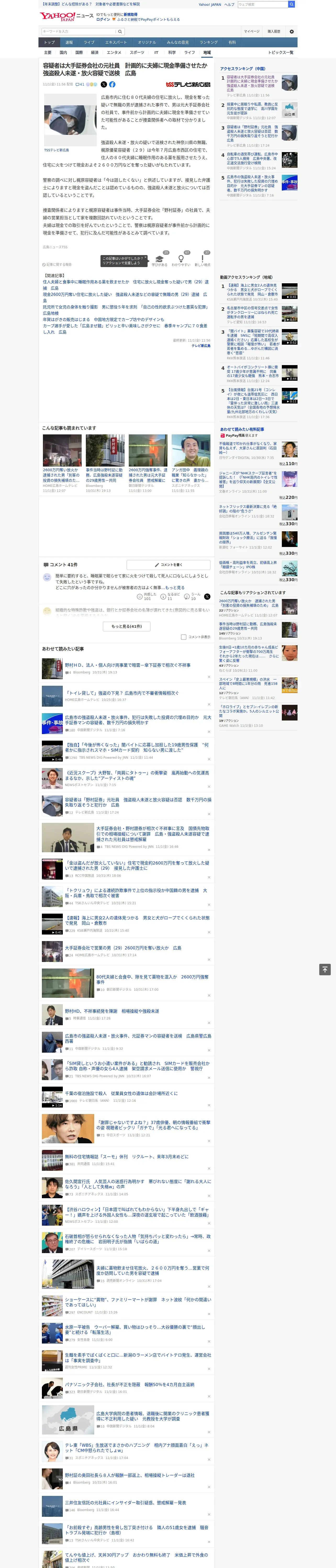The width and height of the screenshot is (336, 1568).
Task: Open the 速報 navigation tab
Action: (69, 43)
